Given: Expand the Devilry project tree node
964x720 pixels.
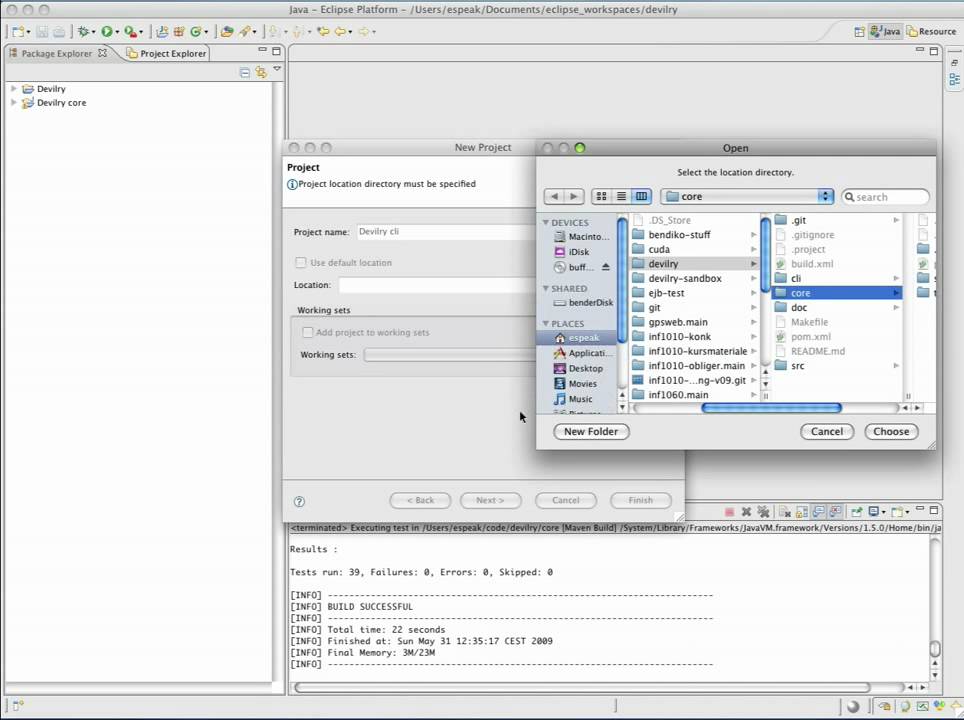Looking at the screenshot, I should (14, 89).
